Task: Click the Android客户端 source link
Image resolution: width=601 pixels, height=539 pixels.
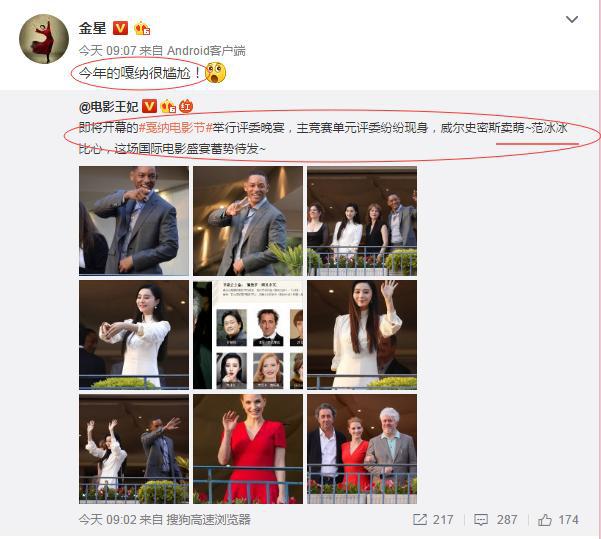Action: pyautogui.click(x=206, y=51)
